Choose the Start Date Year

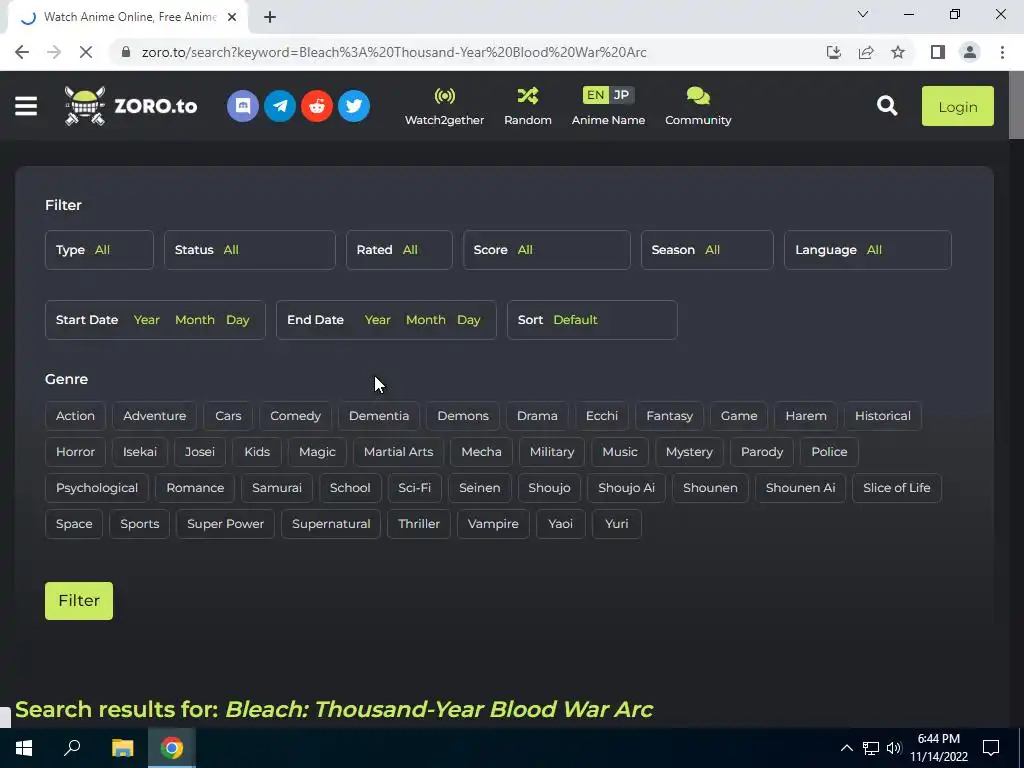146,320
